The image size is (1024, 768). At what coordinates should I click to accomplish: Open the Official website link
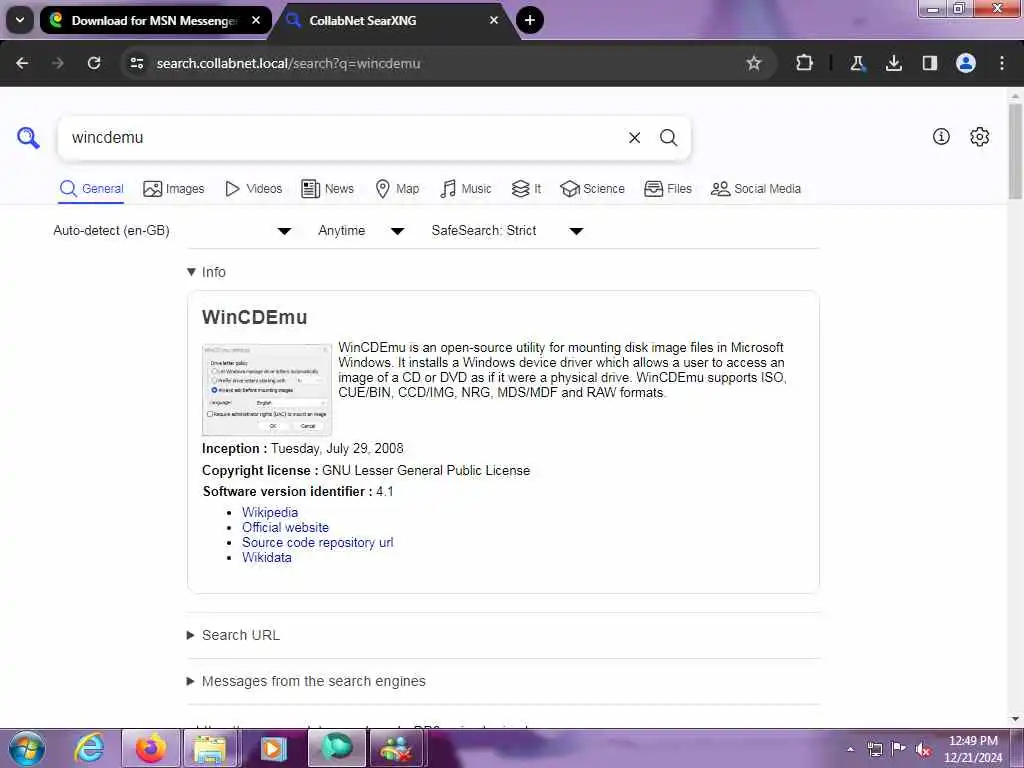pyautogui.click(x=285, y=528)
